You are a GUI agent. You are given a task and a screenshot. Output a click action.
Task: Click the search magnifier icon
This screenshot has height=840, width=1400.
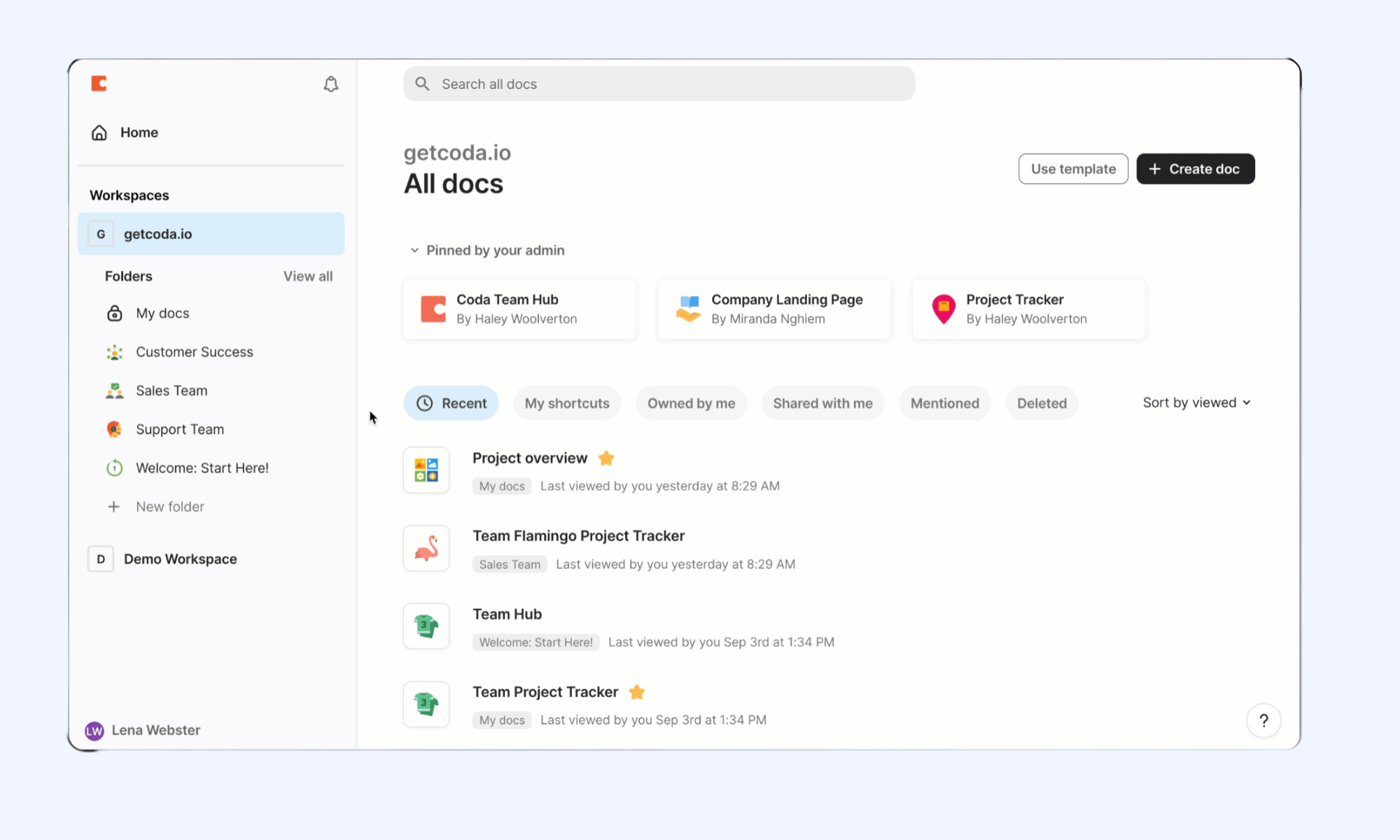(422, 84)
